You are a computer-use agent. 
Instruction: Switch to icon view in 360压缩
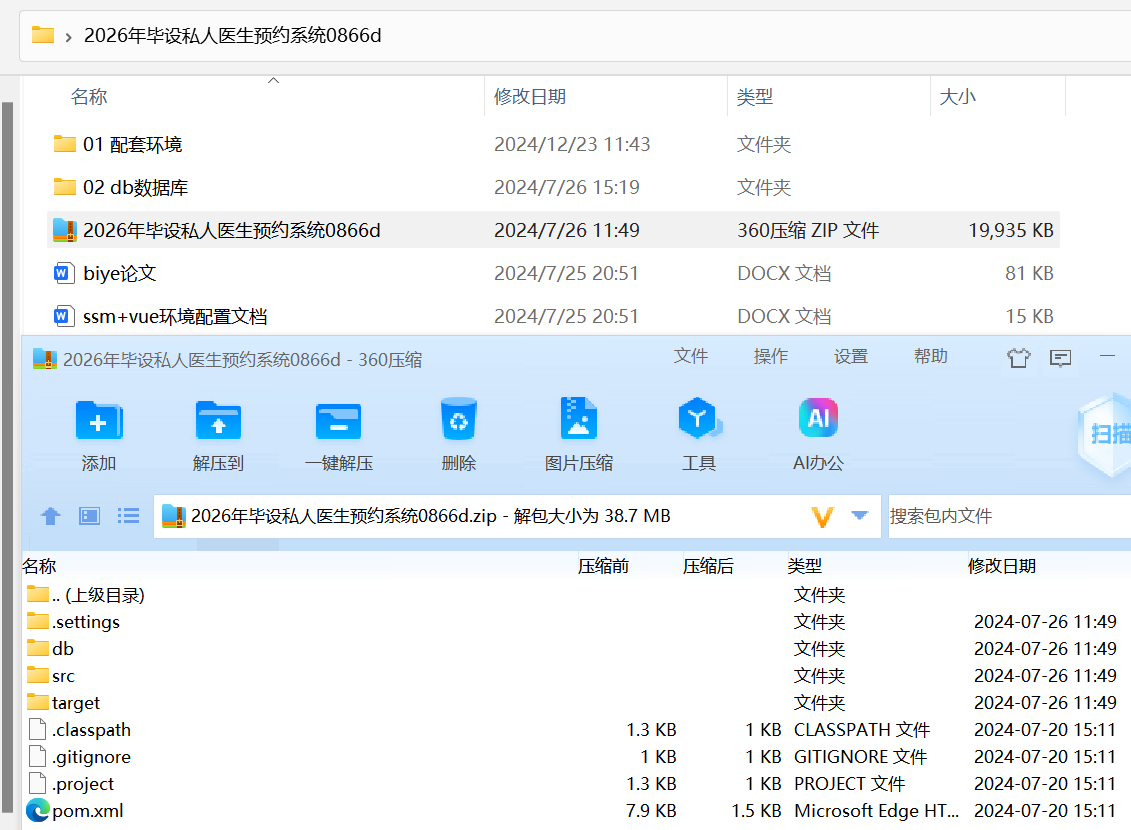(x=89, y=516)
